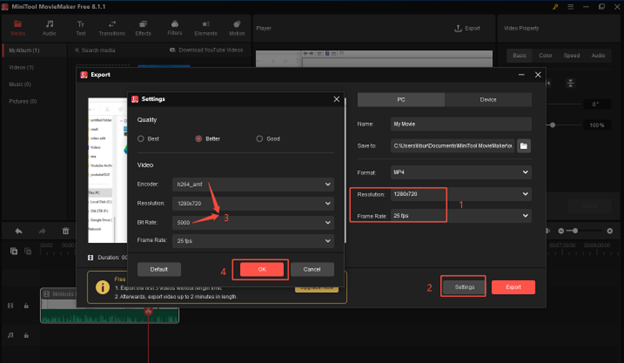Click Cancel in the Settings dialog

pos(312,269)
